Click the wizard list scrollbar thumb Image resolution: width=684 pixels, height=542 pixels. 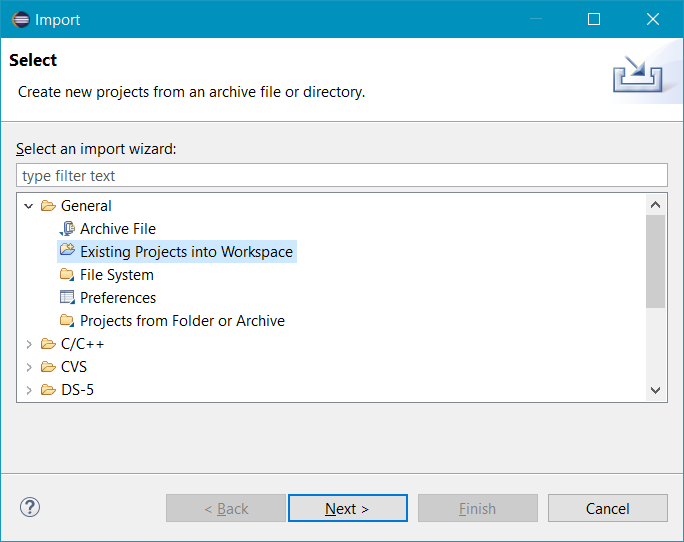655,261
